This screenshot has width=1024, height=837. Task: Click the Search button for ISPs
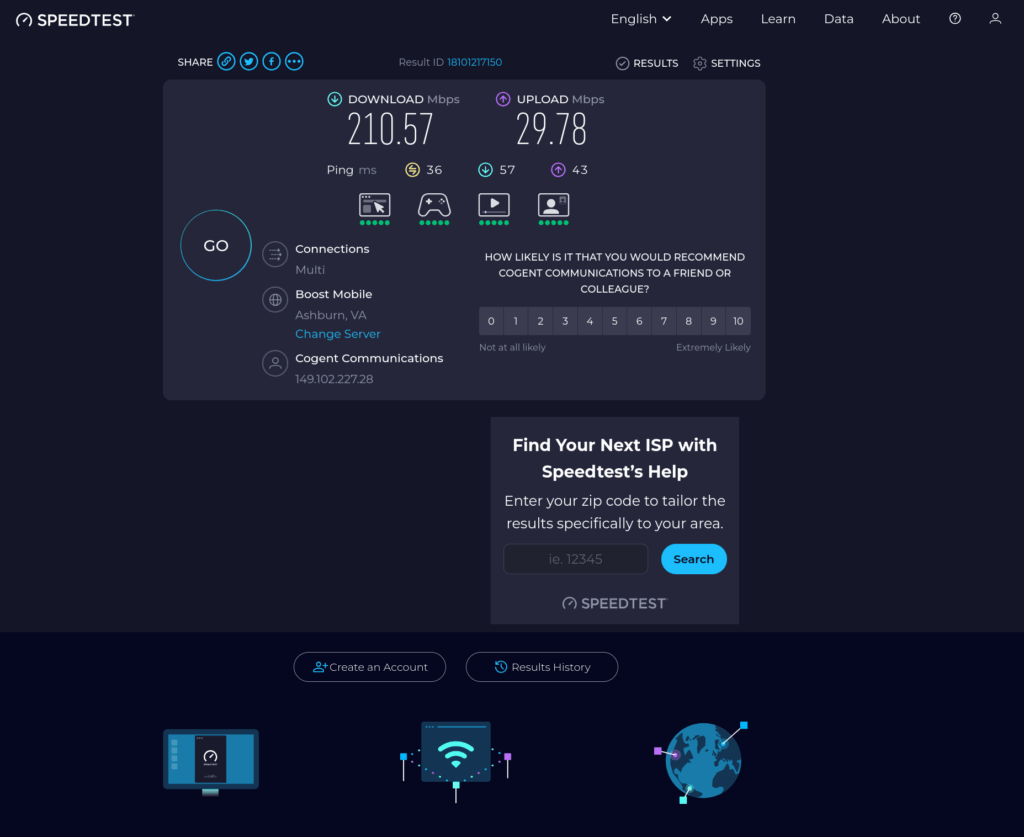click(694, 559)
